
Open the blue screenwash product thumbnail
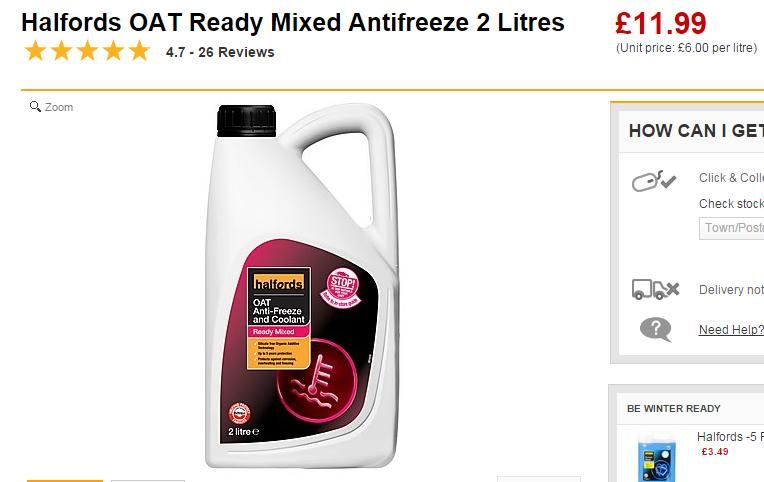[657, 458]
